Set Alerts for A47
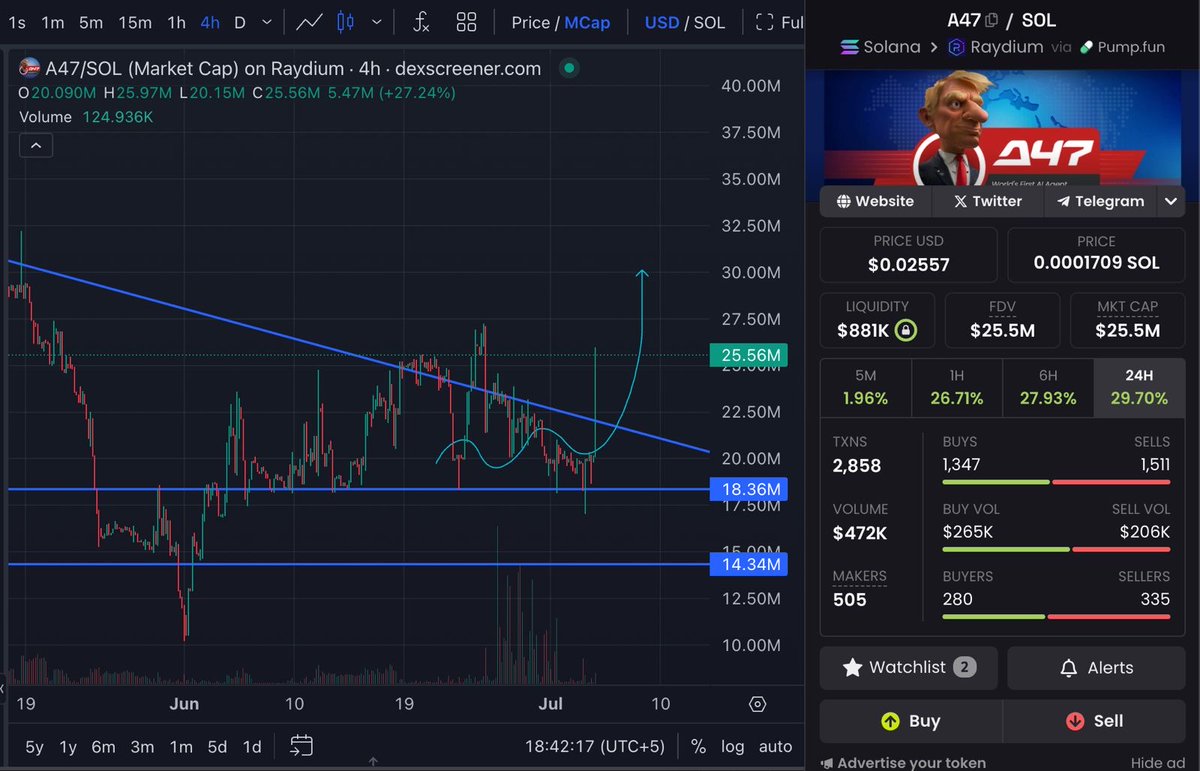Screen dimensions: 1200x771 click(x=1096, y=668)
